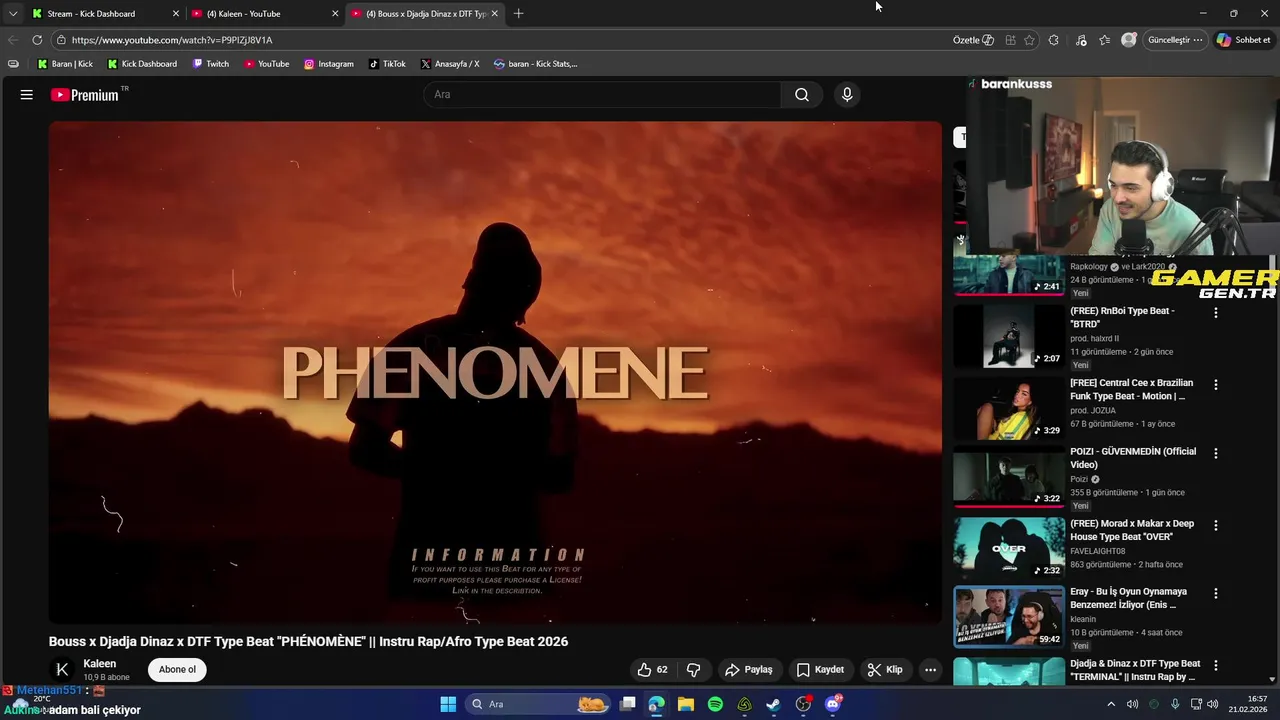Subscribe with the Abone ol button

coord(177,670)
